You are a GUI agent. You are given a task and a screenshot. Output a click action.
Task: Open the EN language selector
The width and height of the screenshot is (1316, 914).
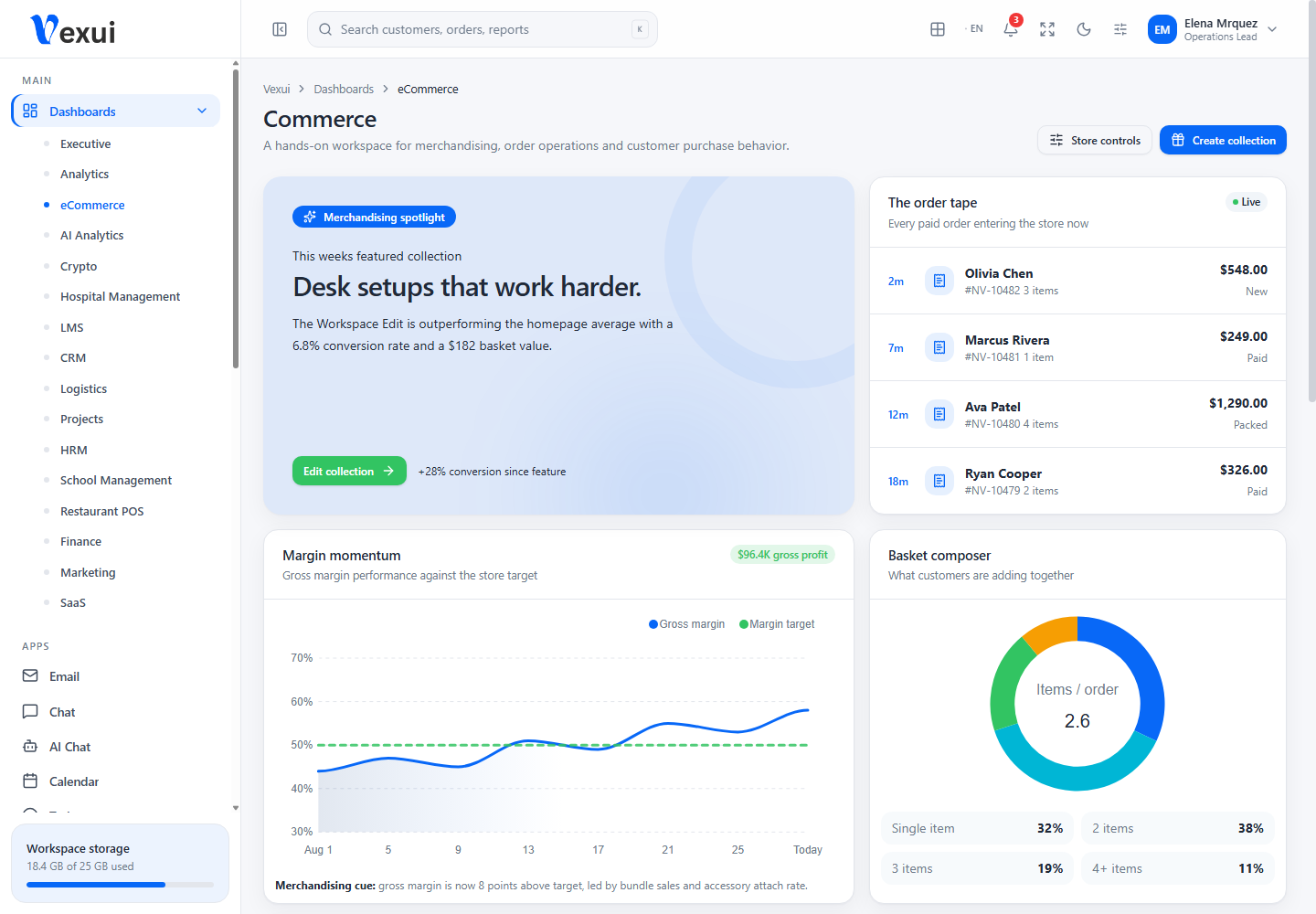pos(974,29)
